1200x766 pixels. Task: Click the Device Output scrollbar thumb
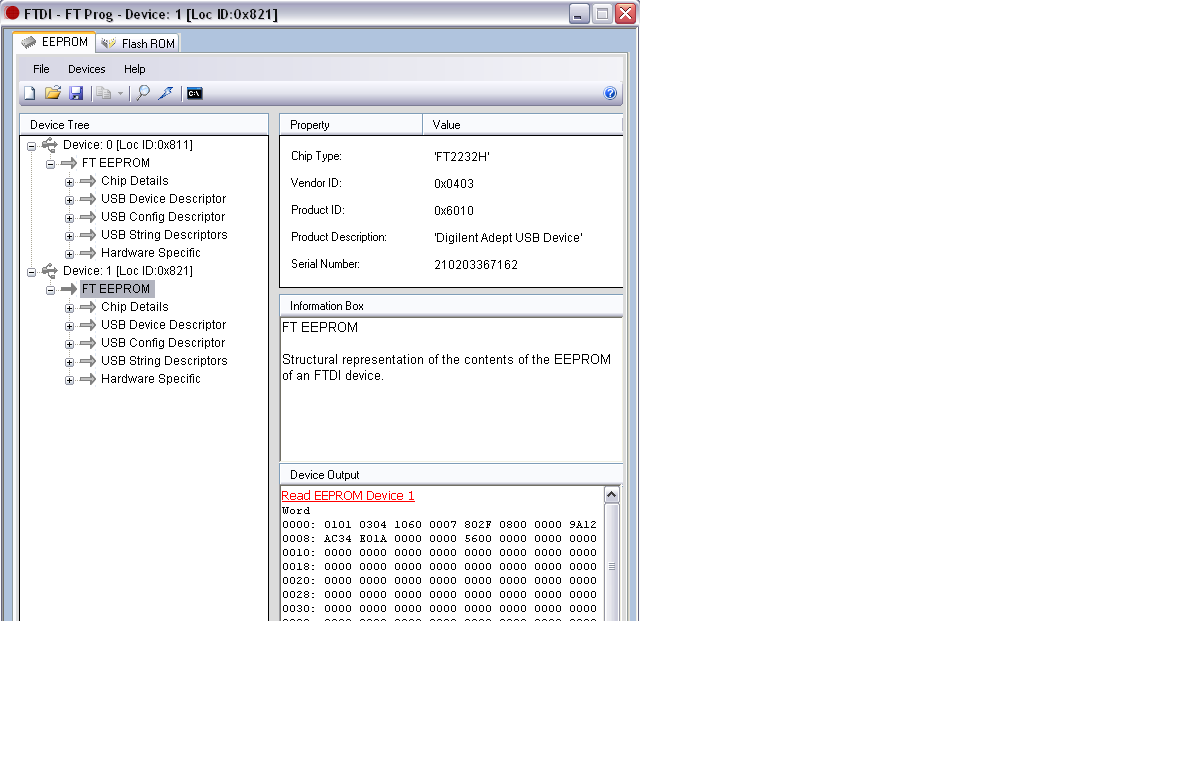pyautogui.click(x=612, y=565)
